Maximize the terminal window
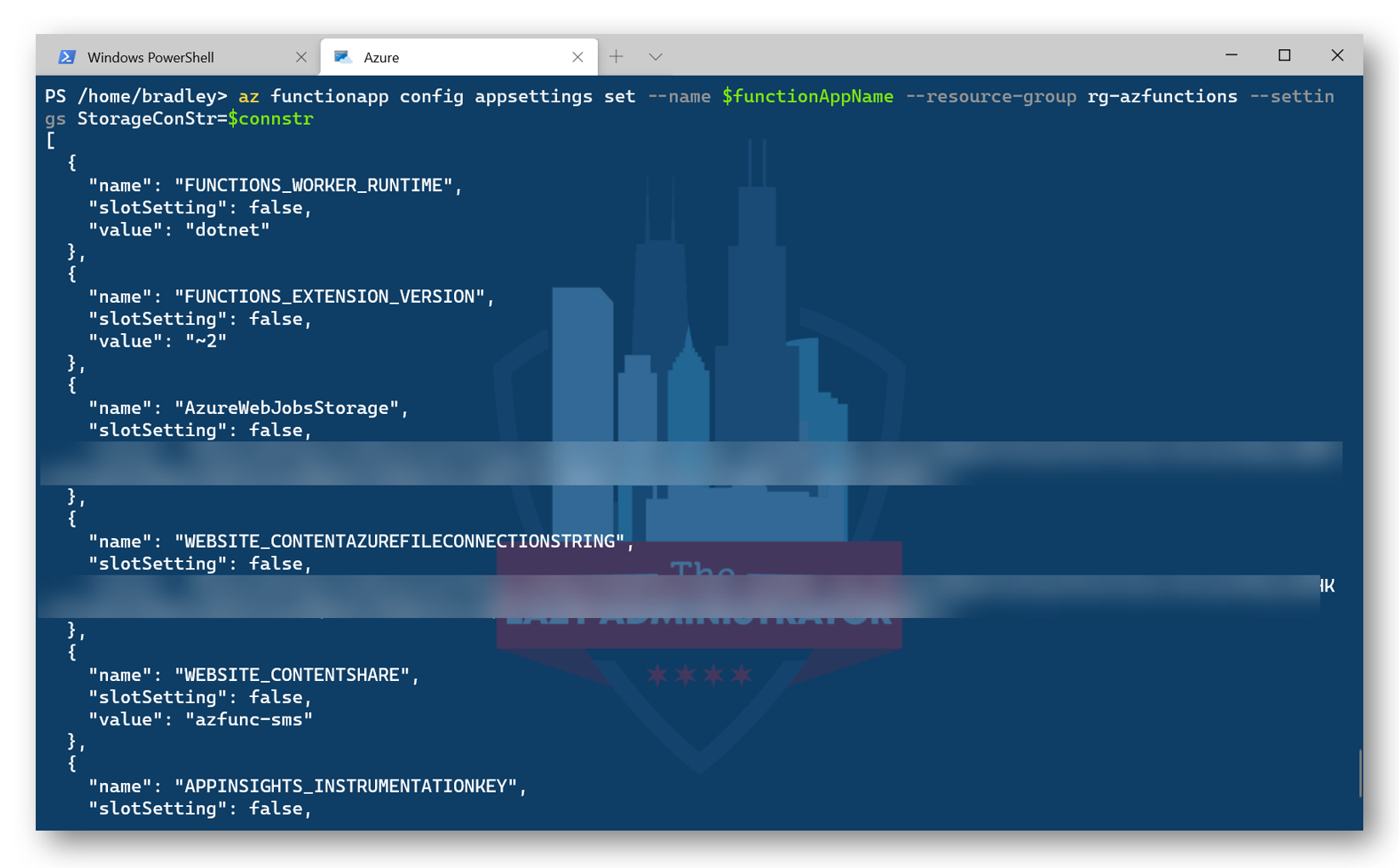The width and height of the screenshot is (1399, 868). pos(1284,55)
